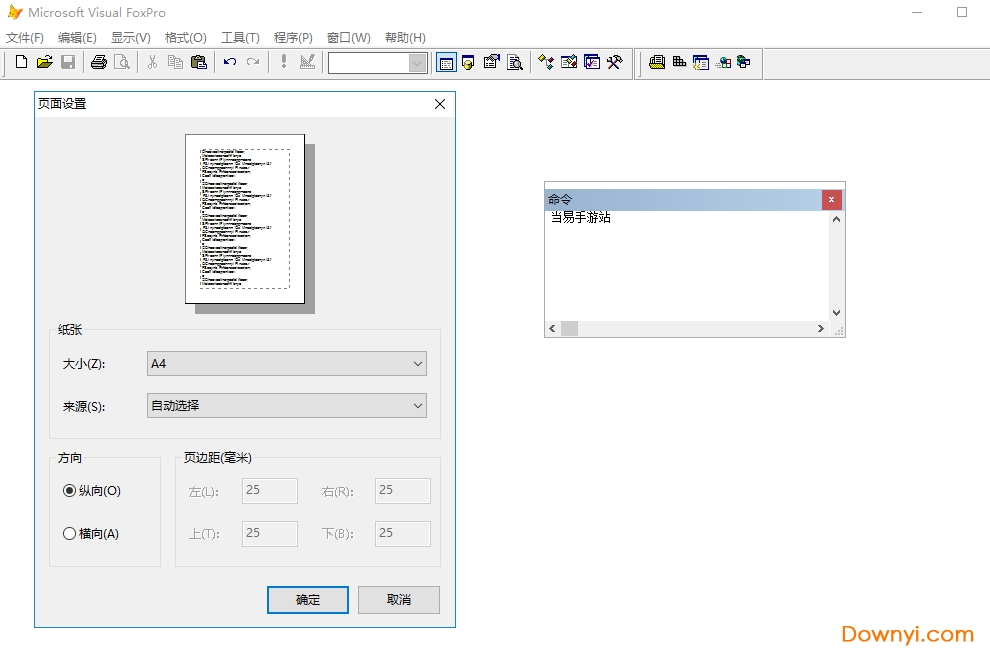Viewport: 990px width, 658px height.
Task: Expand the 大小 paper size dropdown
Action: click(286, 364)
